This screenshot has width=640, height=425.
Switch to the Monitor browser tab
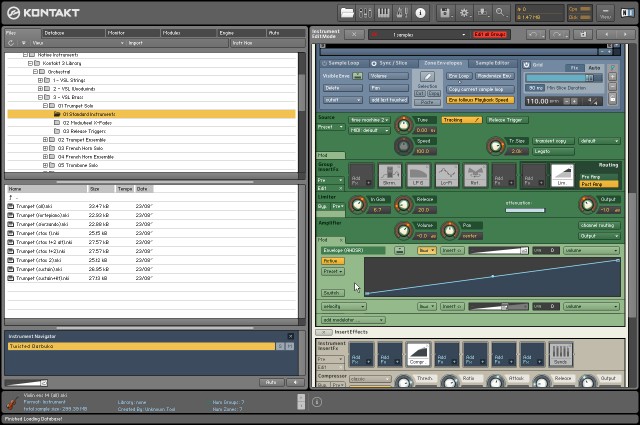click(133, 33)
